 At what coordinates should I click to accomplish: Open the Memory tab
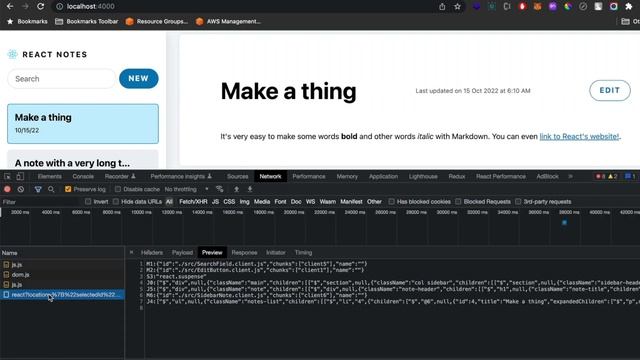click(x=347, y=176)
